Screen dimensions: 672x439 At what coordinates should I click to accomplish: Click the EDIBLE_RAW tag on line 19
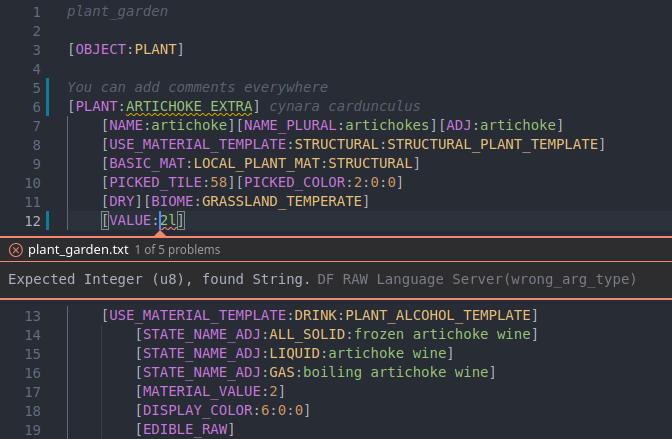[x=185, y=430]
